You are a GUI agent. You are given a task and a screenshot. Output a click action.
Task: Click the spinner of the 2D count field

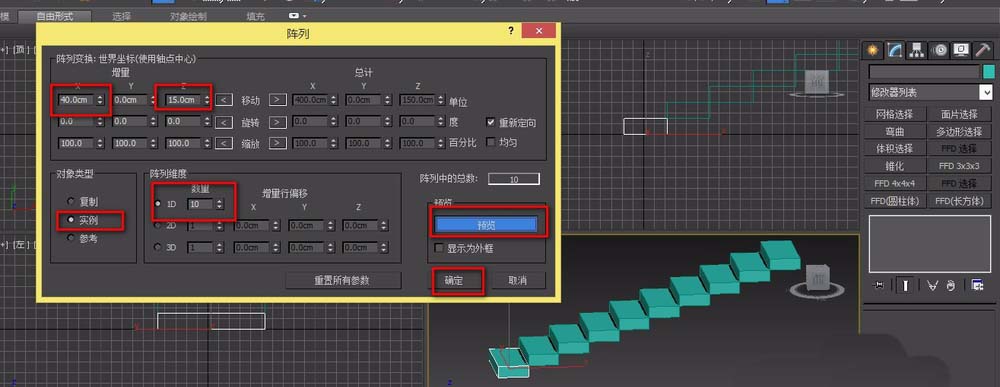(x=220, y=226)
